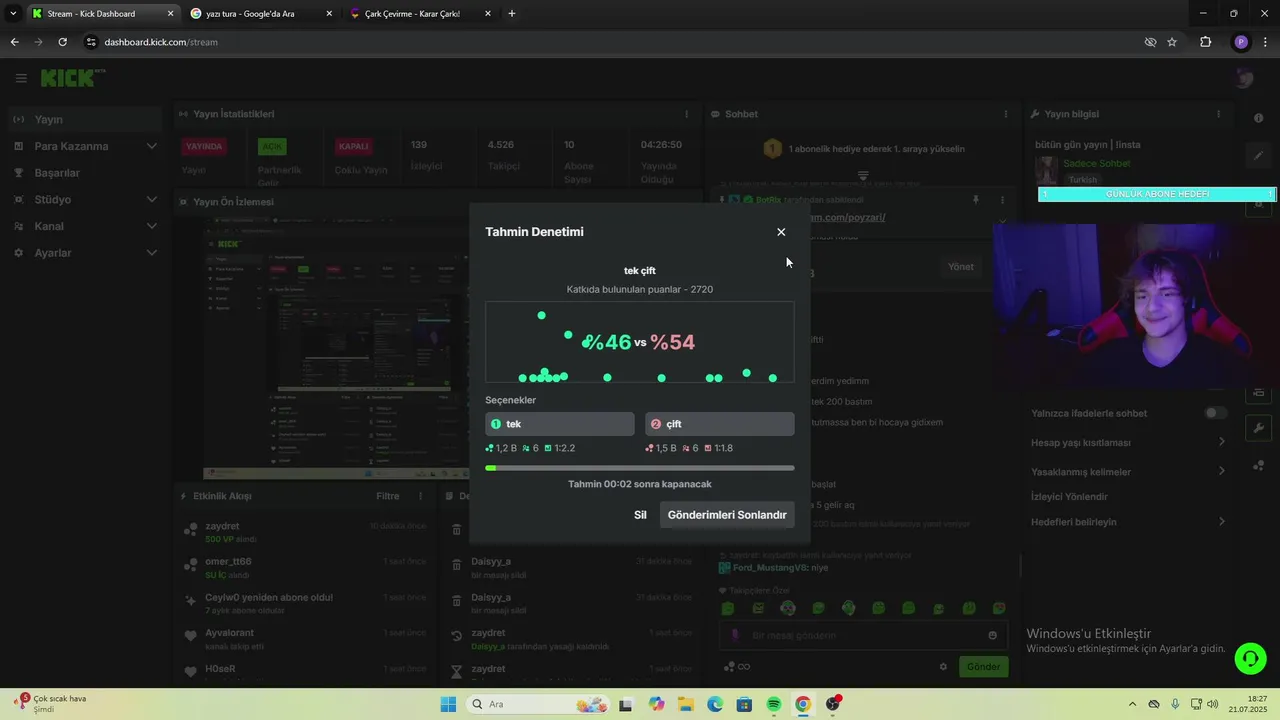The image size is (1280, 720).
Task: Select the 'tek' prediction option
Action: [x=560, y=424]
